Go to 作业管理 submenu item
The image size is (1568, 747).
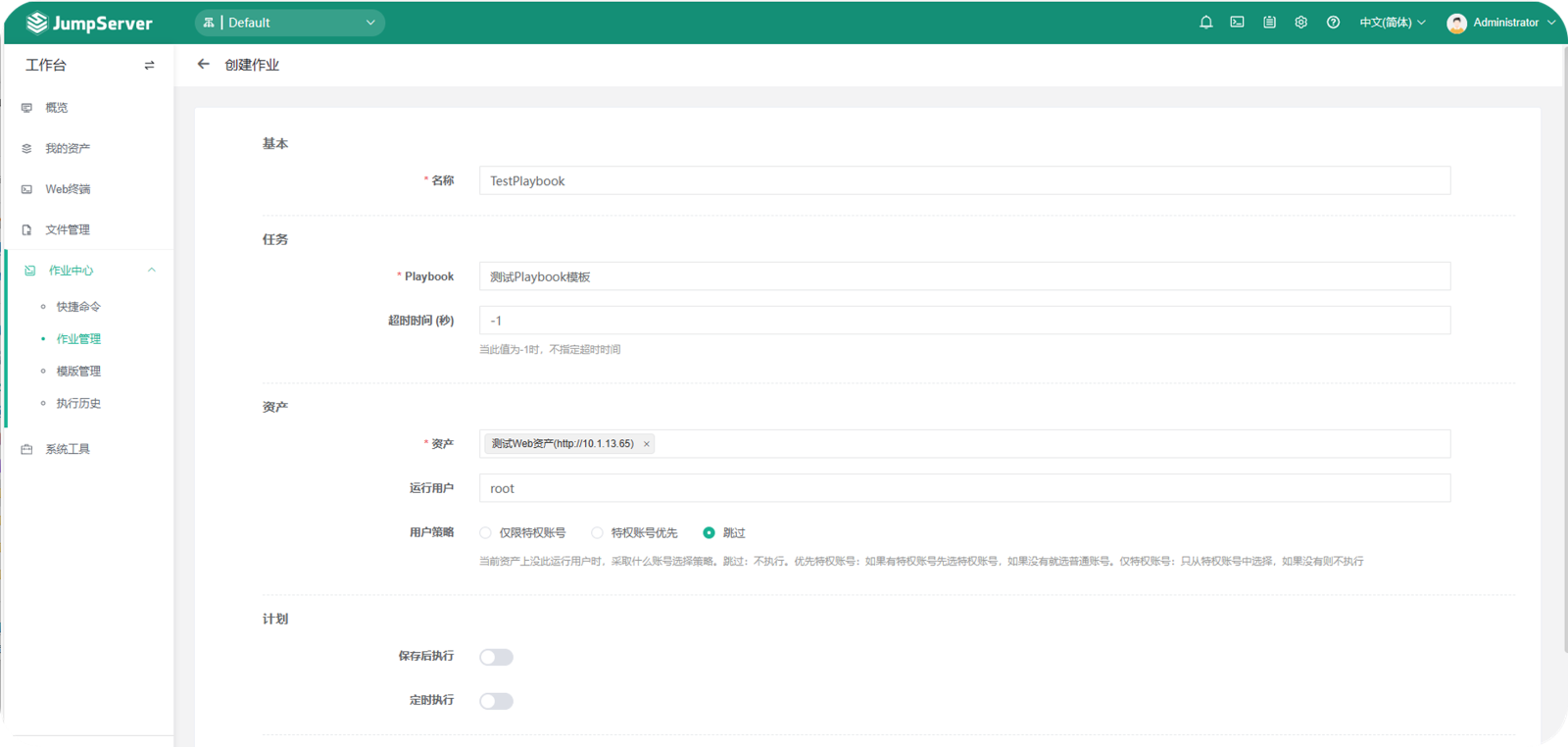click(x=78, y=339)
